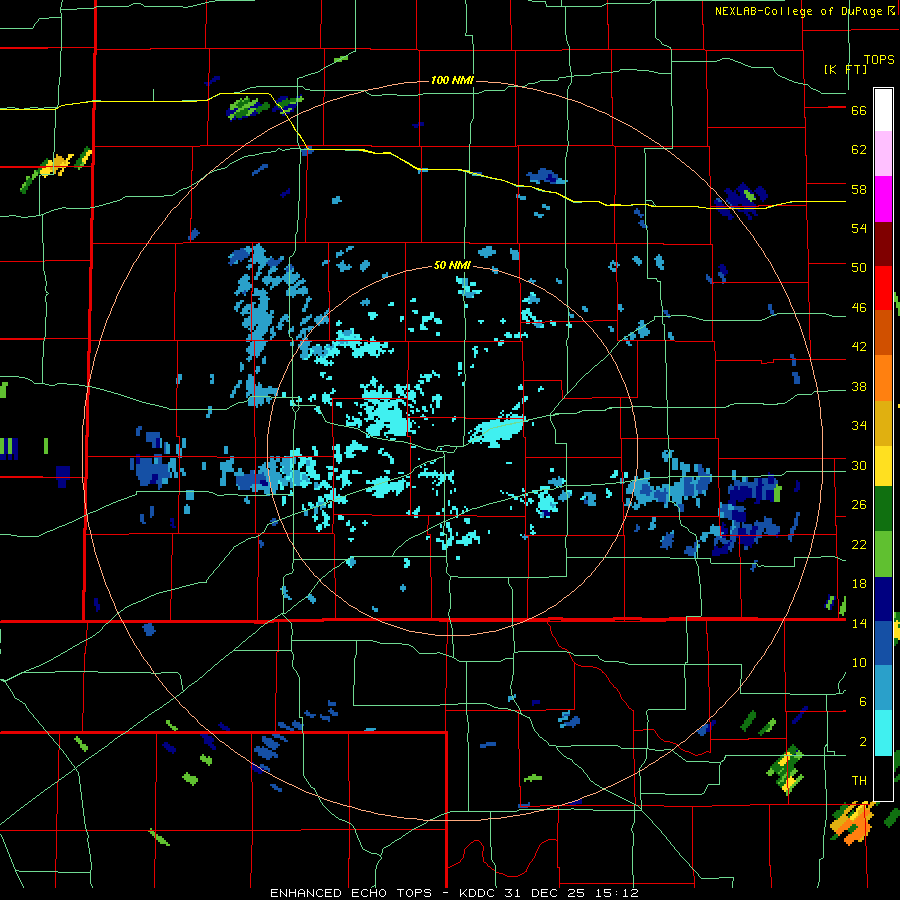Click the 10 value on the legend scale
Image resolution: width=900 pixels, height=900 pixels.
tap(859, 662)
